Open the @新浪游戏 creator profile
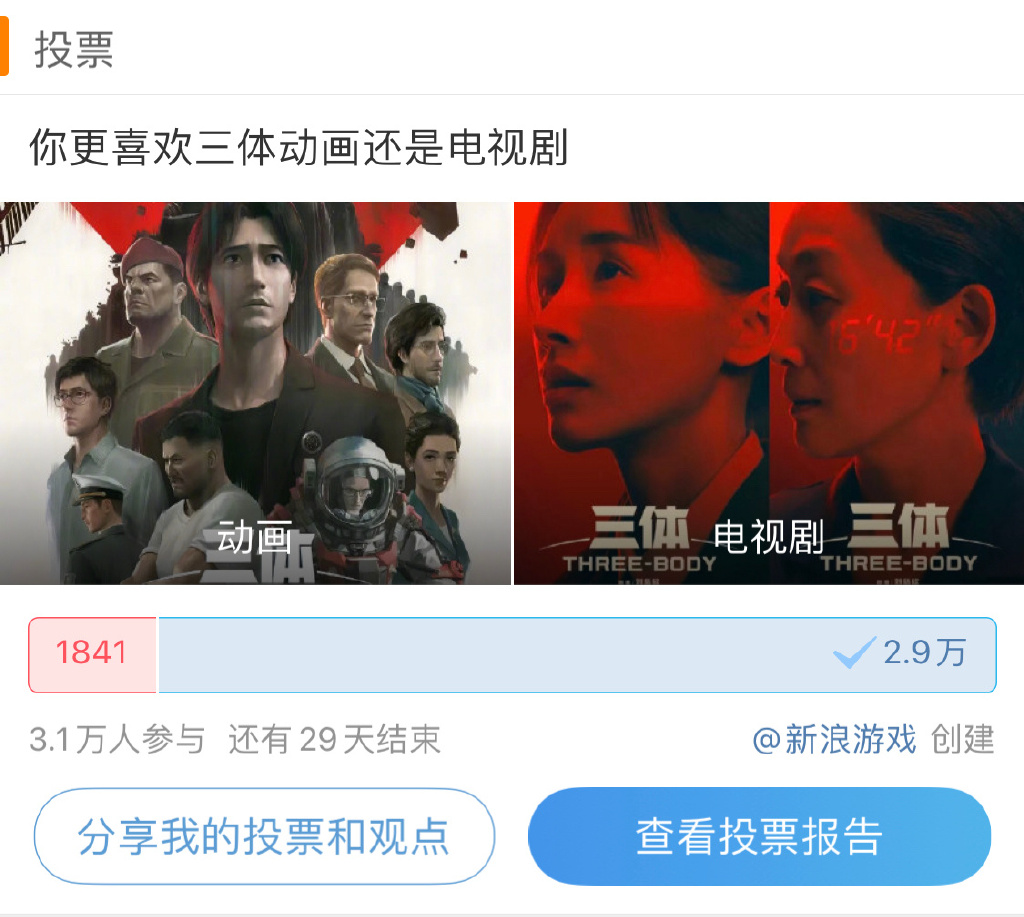The width and height of the screenshot is (1024, 917). click(x=834, y=739)
